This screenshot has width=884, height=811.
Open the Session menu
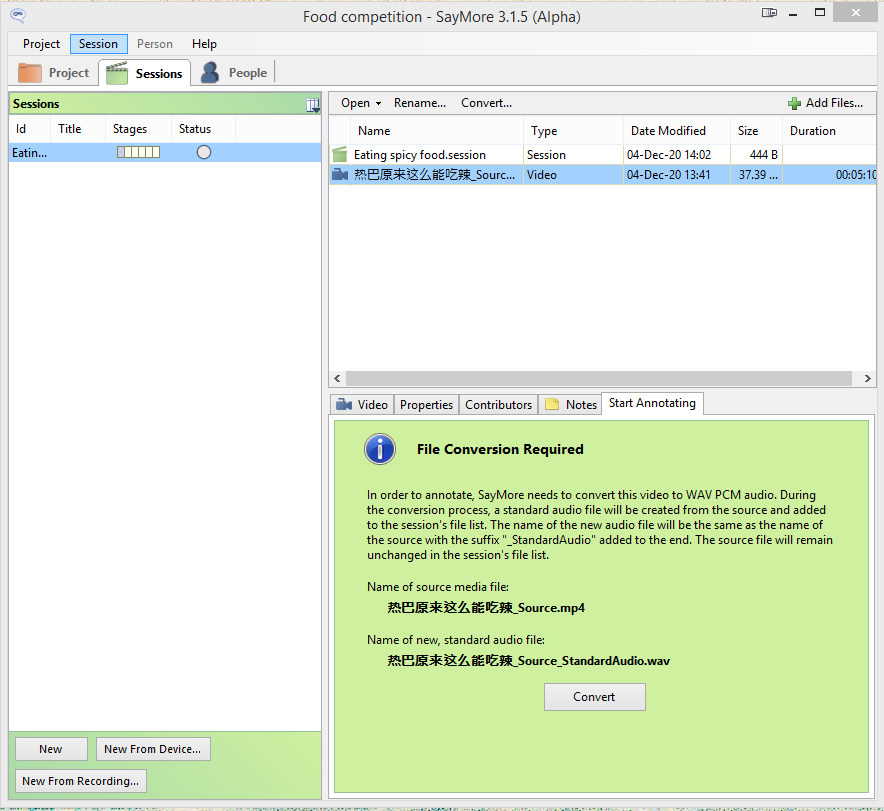pyautogui.click(x=99, y=44)
